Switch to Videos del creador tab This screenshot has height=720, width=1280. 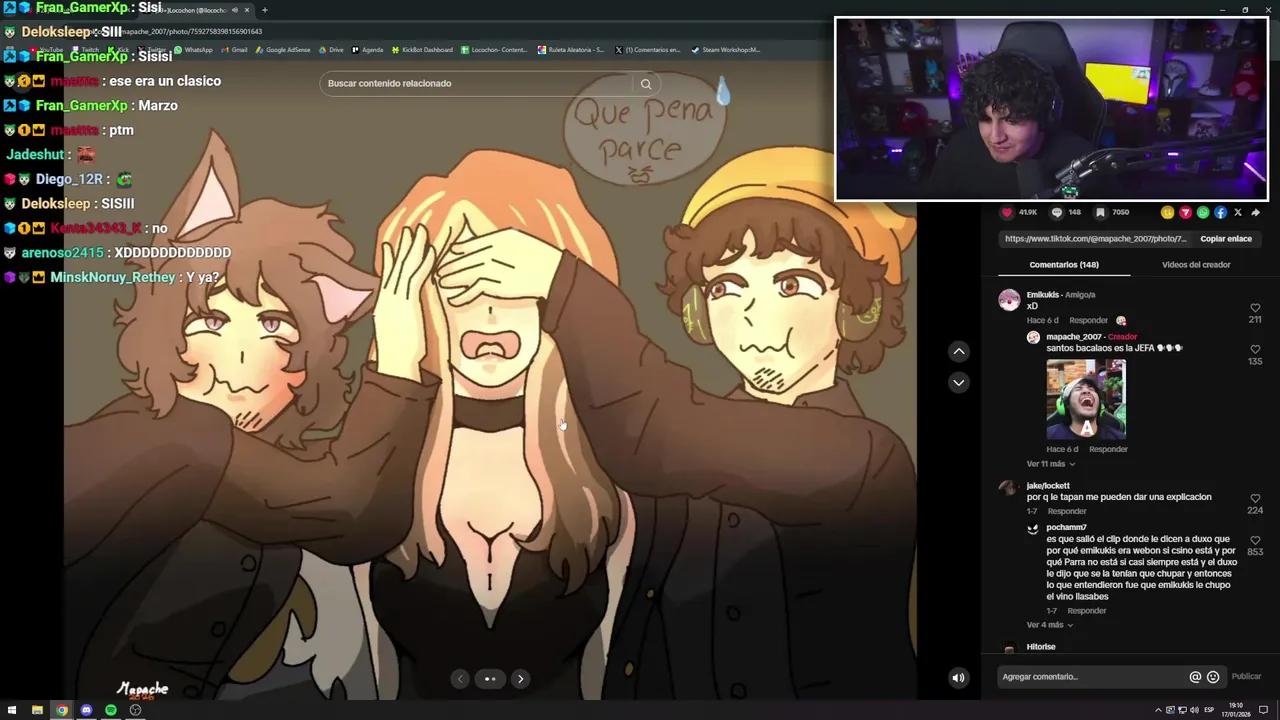point(1196,265)
